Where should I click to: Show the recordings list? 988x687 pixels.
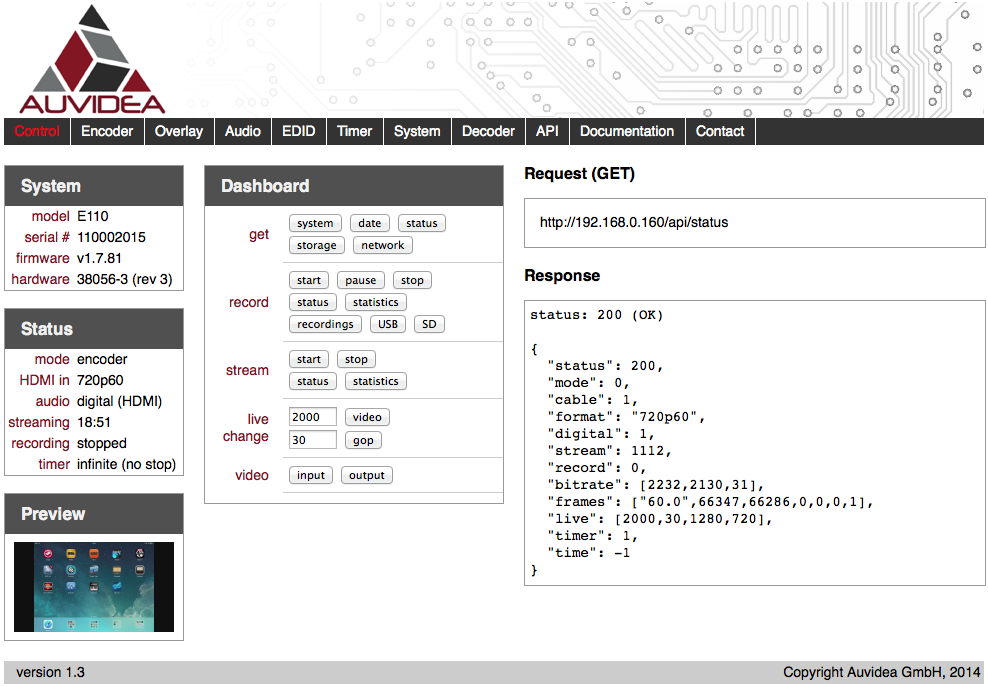[x=325, y=324]
